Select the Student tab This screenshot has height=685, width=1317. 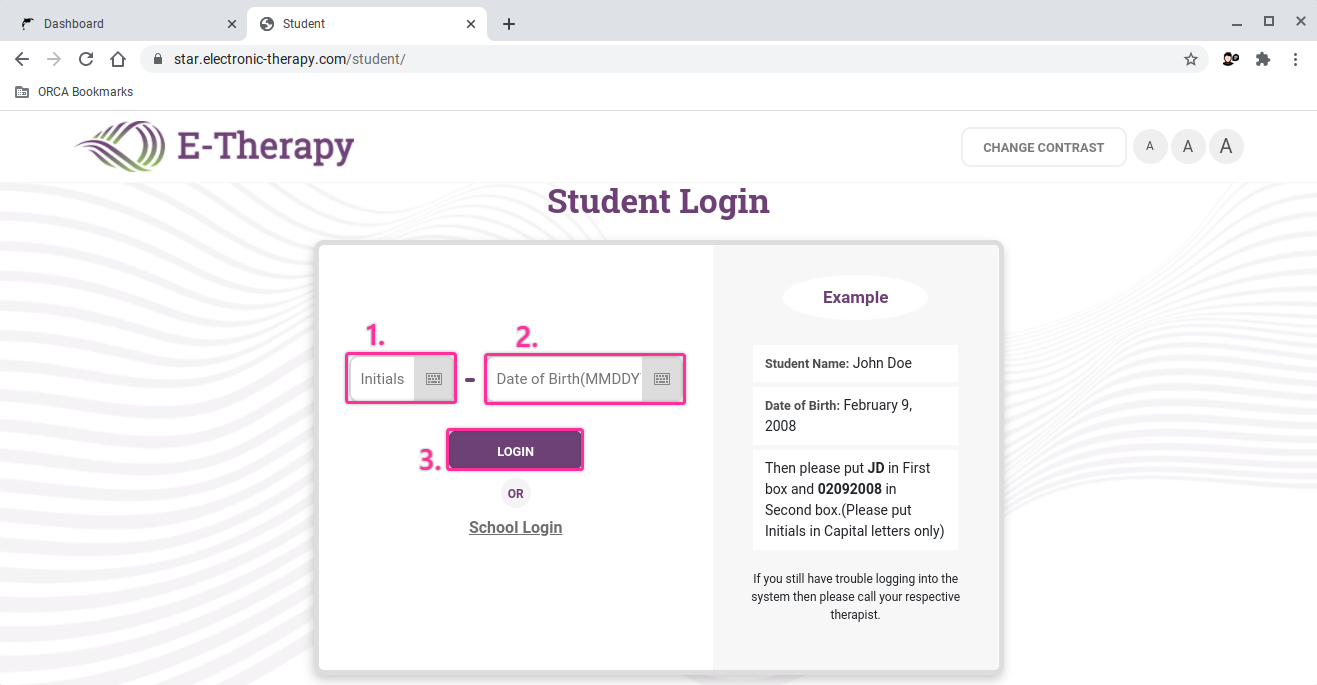click(368, 24)
